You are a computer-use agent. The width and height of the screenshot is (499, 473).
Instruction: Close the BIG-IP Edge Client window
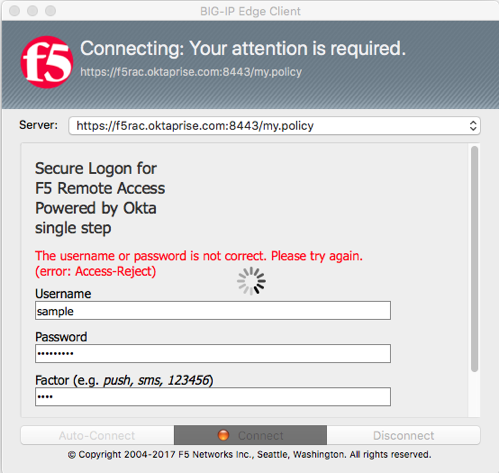(14, 11)
